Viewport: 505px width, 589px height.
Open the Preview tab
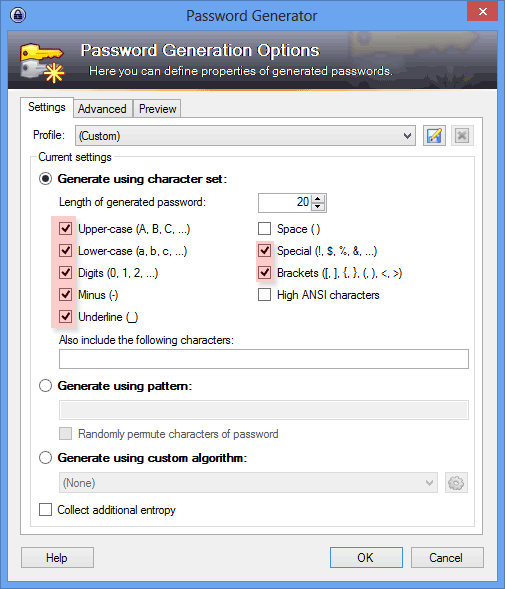click(x=157, y=109)
